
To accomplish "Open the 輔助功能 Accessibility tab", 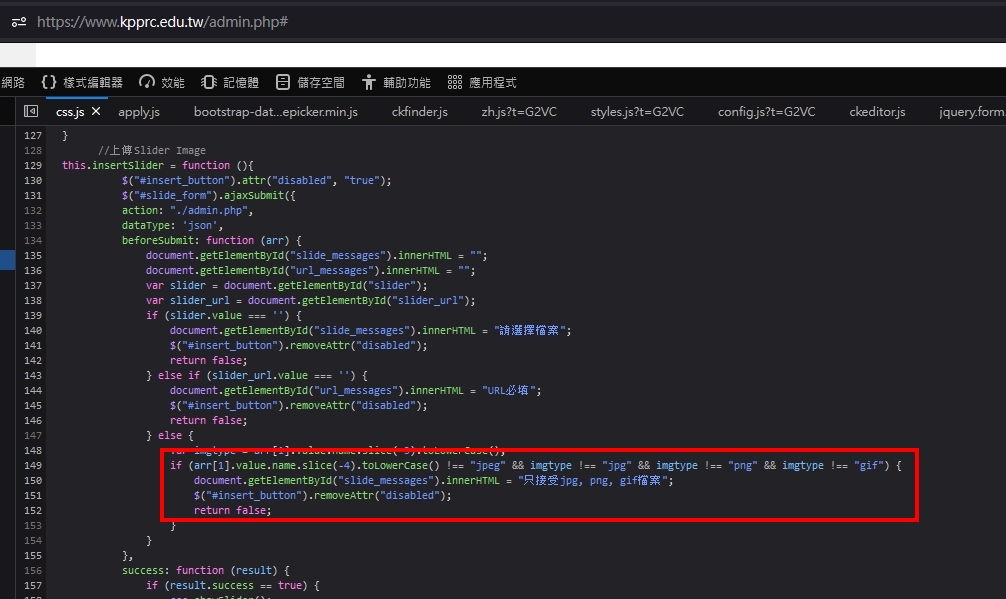I will pos(396,82).
